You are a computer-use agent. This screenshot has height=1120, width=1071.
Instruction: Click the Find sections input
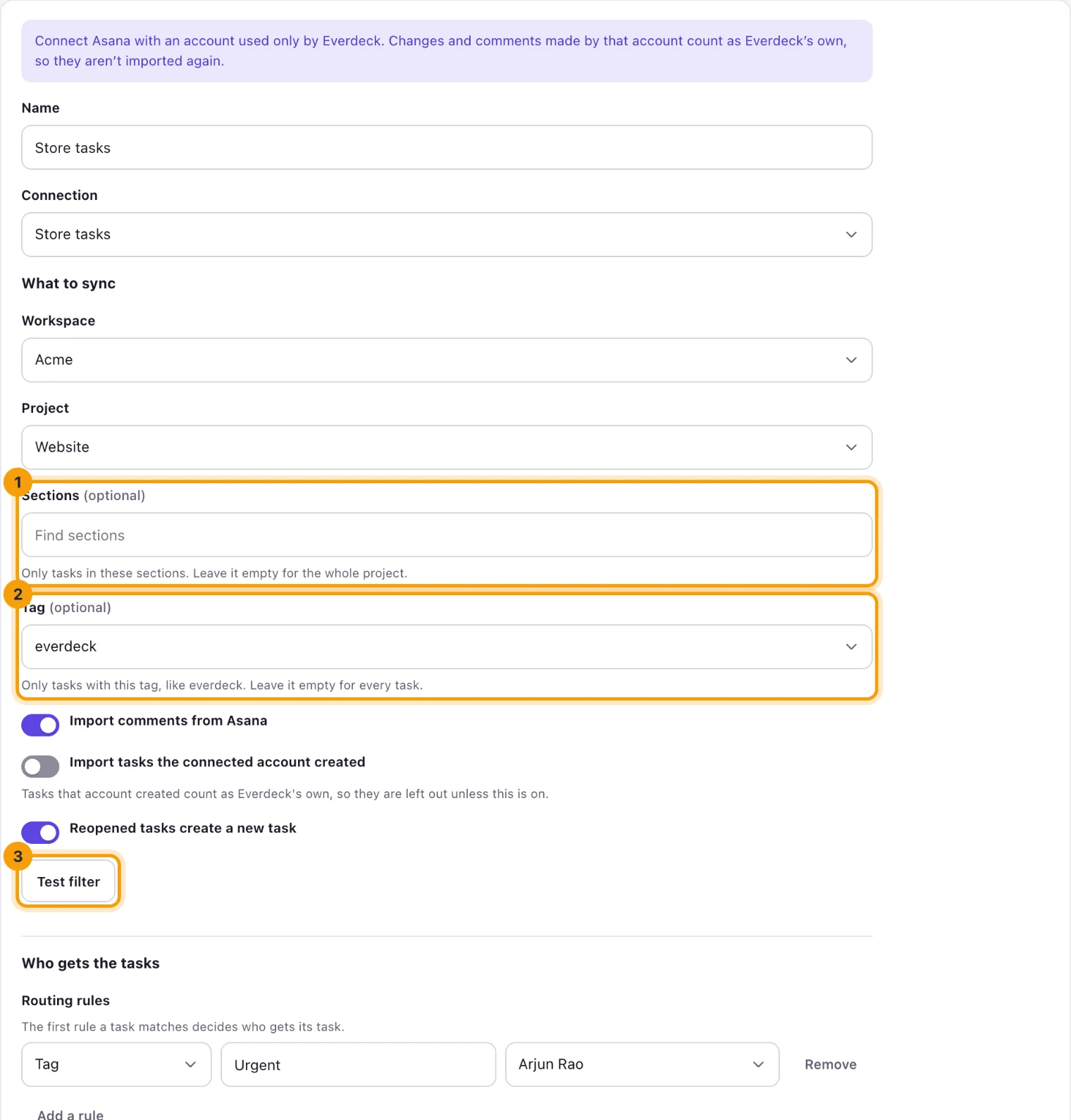[x=447, y=535]
